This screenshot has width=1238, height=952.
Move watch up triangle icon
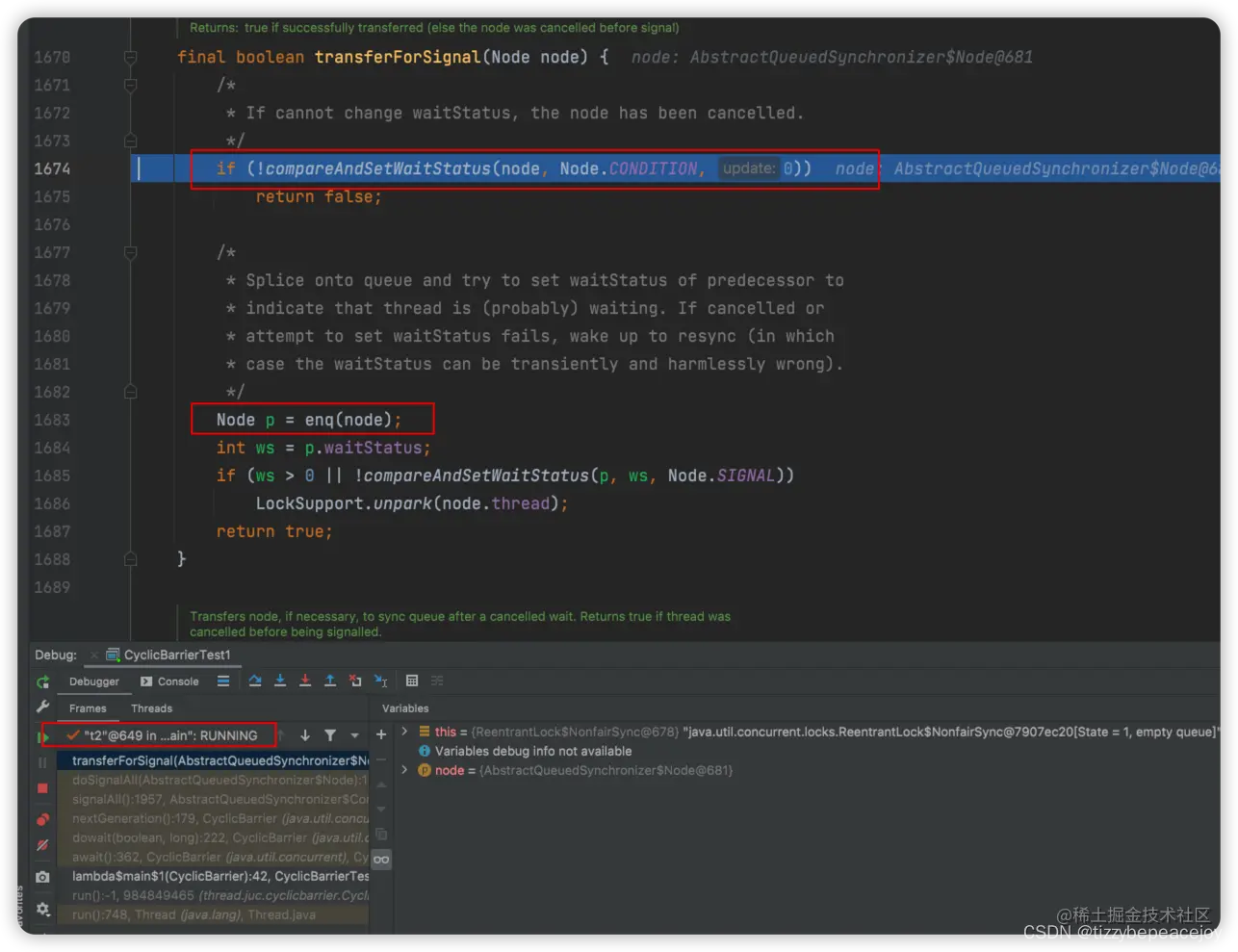(x=381, y=785)
